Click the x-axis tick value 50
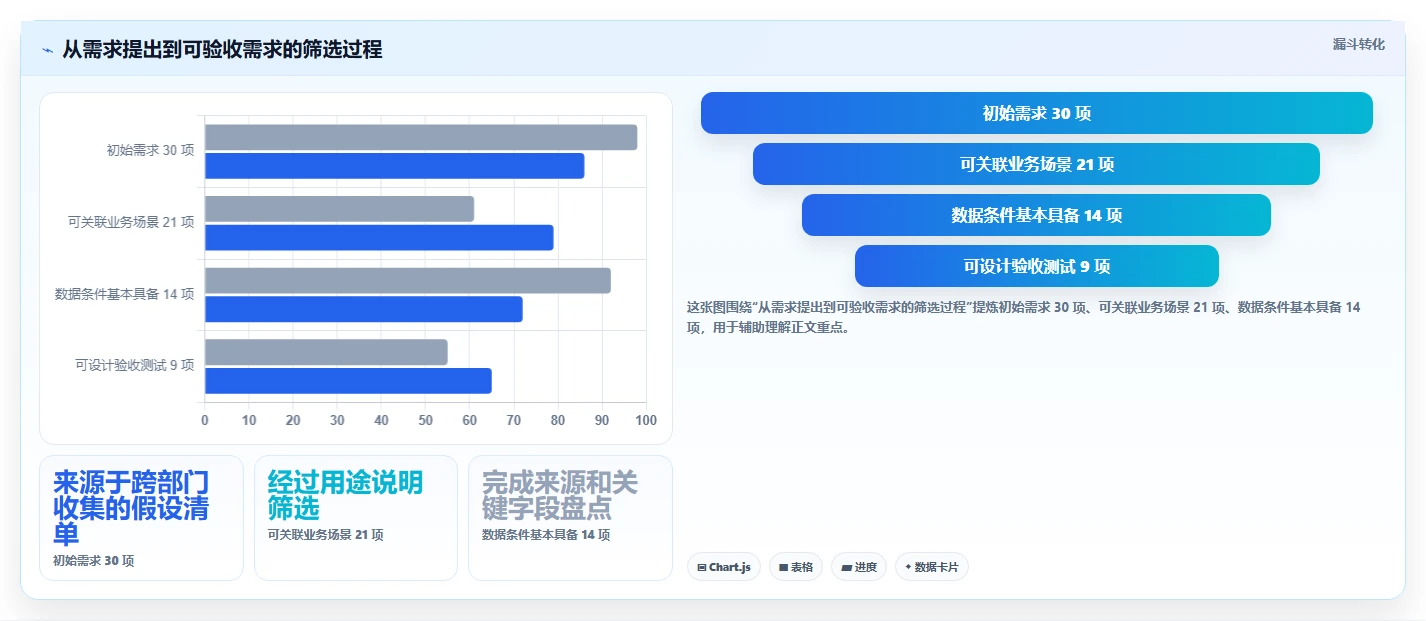Screen dimensions: 1426x621 coord(425,420)
